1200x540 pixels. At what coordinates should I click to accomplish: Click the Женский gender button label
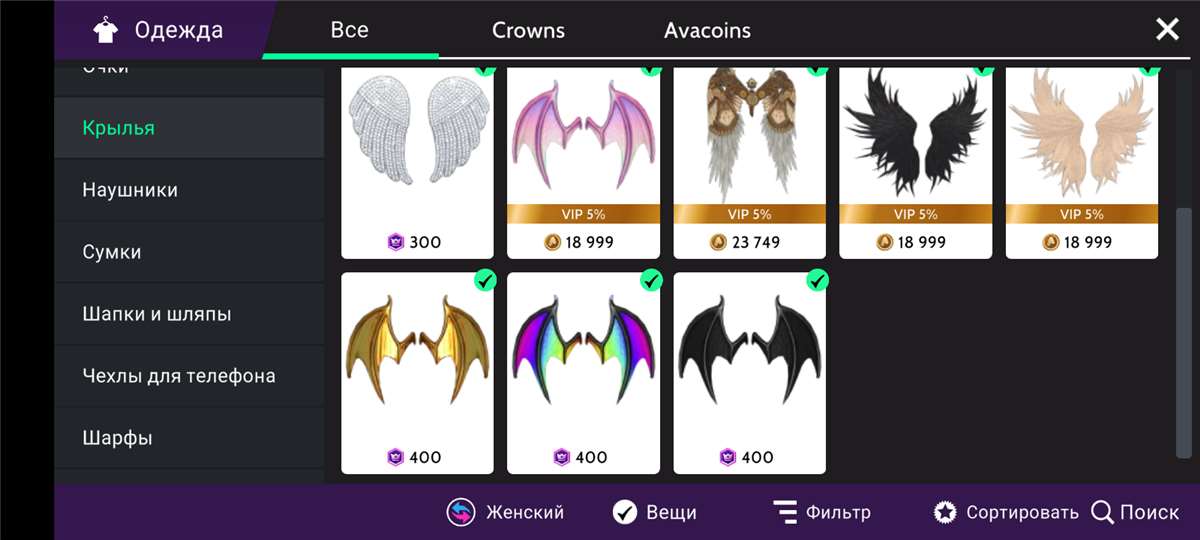click(525, 513)
